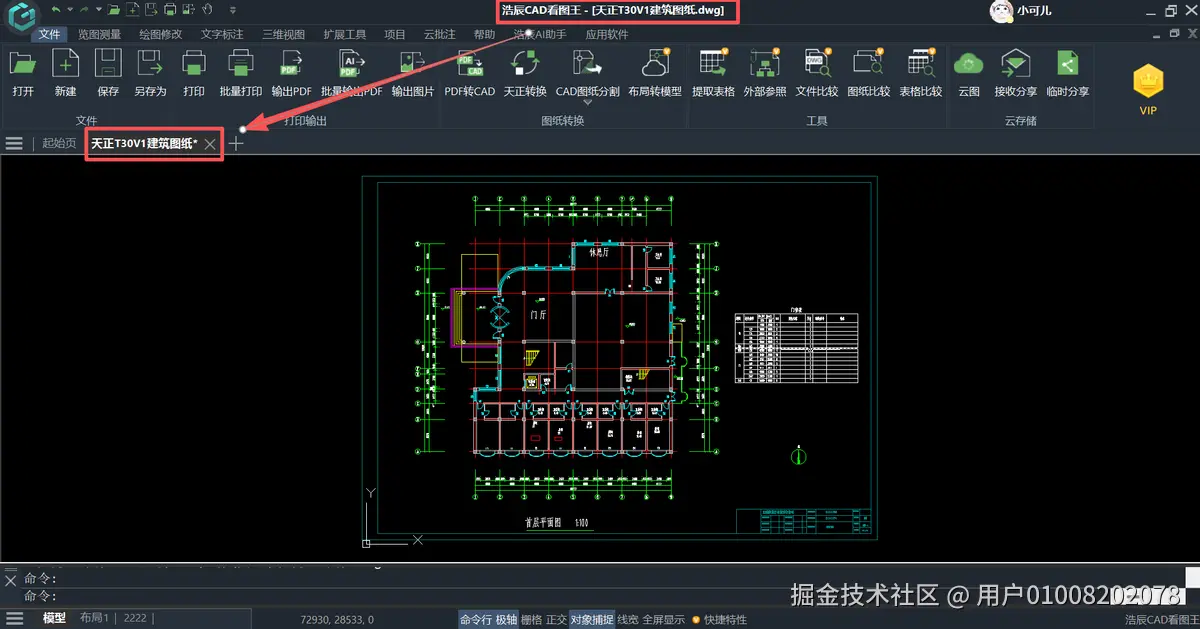Click the open-folder icon in quick toolbar
This screenshot has height=629, width=1200.
tap(116, 10)
